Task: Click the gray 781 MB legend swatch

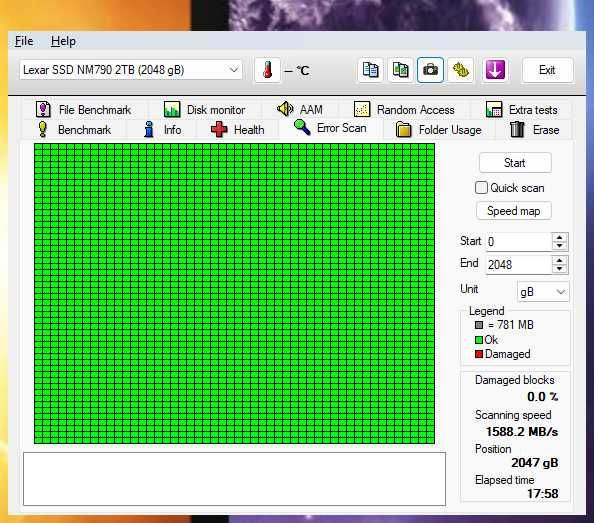Action: [479, 325]
